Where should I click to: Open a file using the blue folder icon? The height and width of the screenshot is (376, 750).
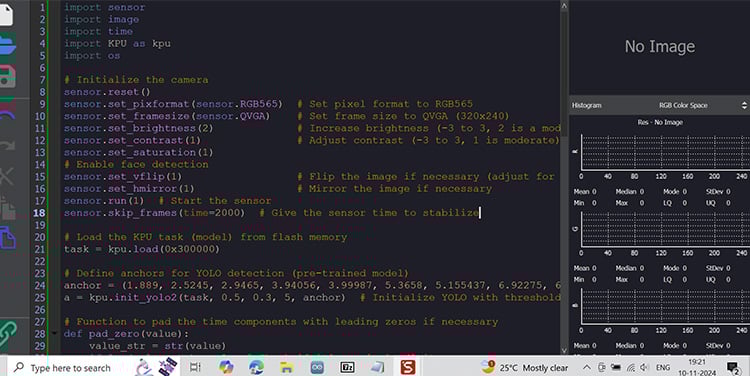coord(7,46)
